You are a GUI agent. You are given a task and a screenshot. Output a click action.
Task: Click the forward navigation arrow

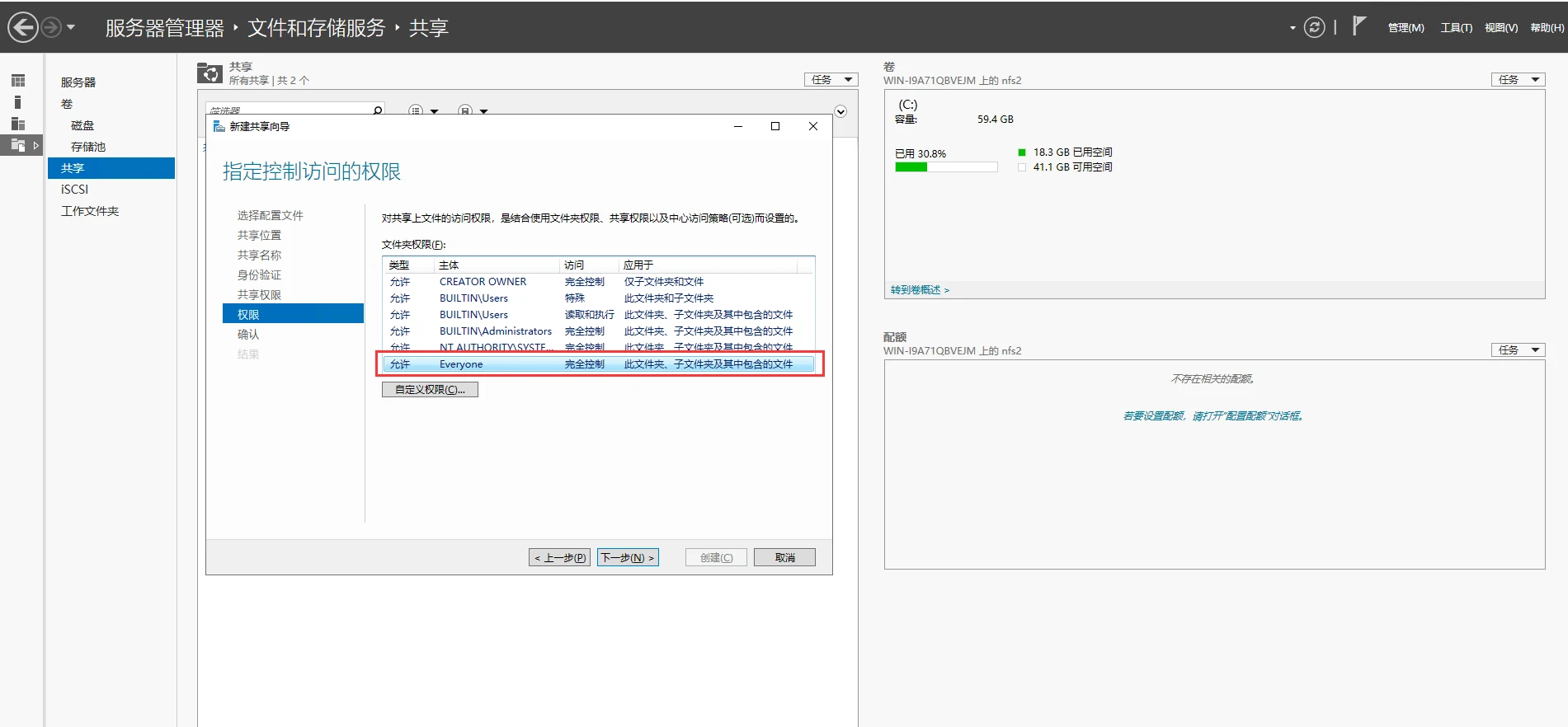click(51, 27)
